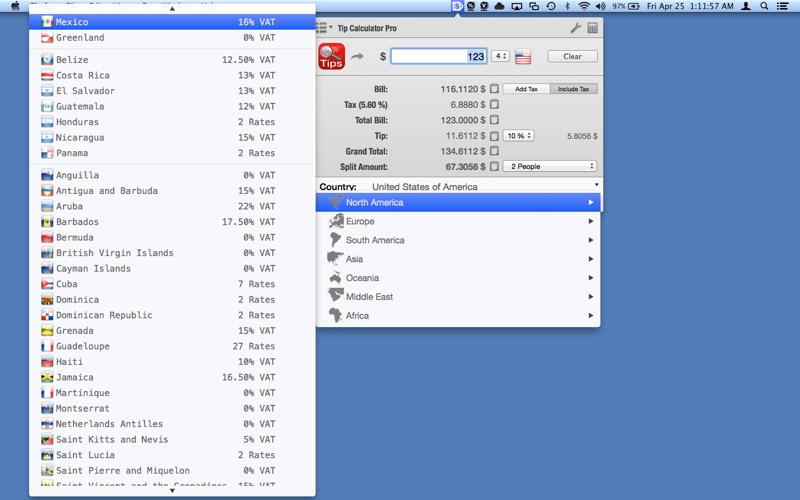Image resolution: width=800 pixels, height=500 pixels.
Task: Open Time Machine menu bar icon
Action: 551,6
